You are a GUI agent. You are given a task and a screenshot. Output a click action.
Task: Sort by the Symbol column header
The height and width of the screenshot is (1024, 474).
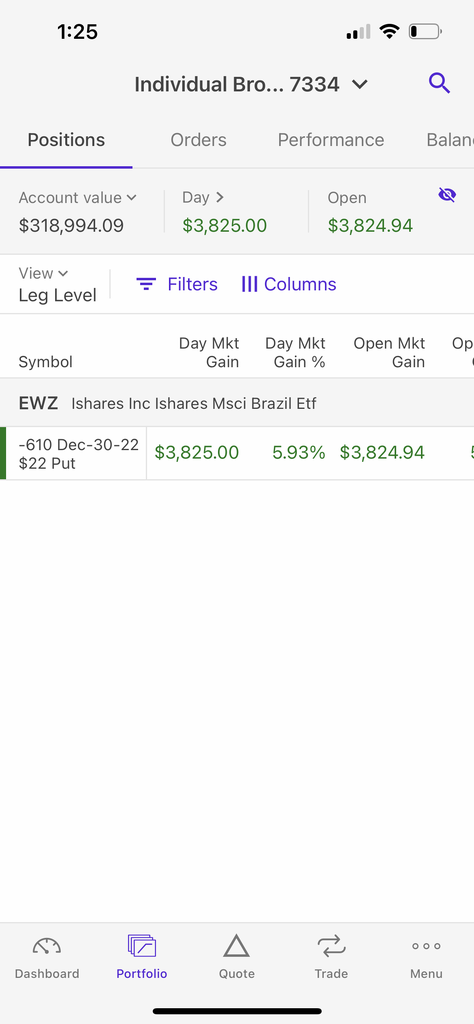coord(46,362)
